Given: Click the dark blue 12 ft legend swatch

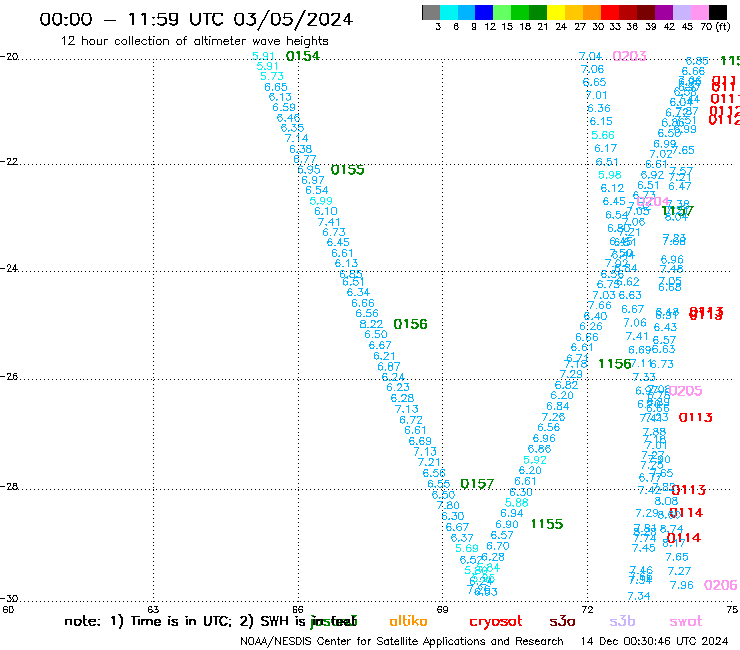Looking at the screenshot, I should tap(484, 12).
